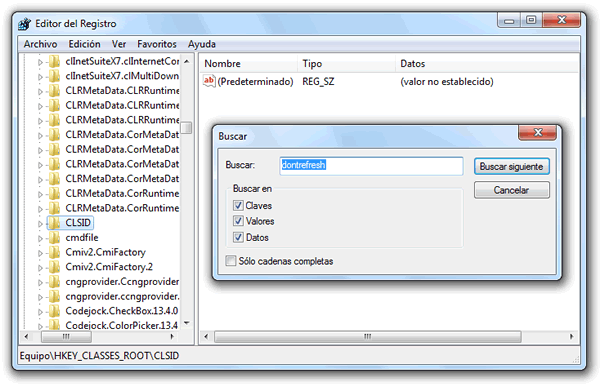This screenshot has width=600, height=387.
Task: Click the tree pane horizontal scroll left arrow
Action: click(x=26, y=336)
